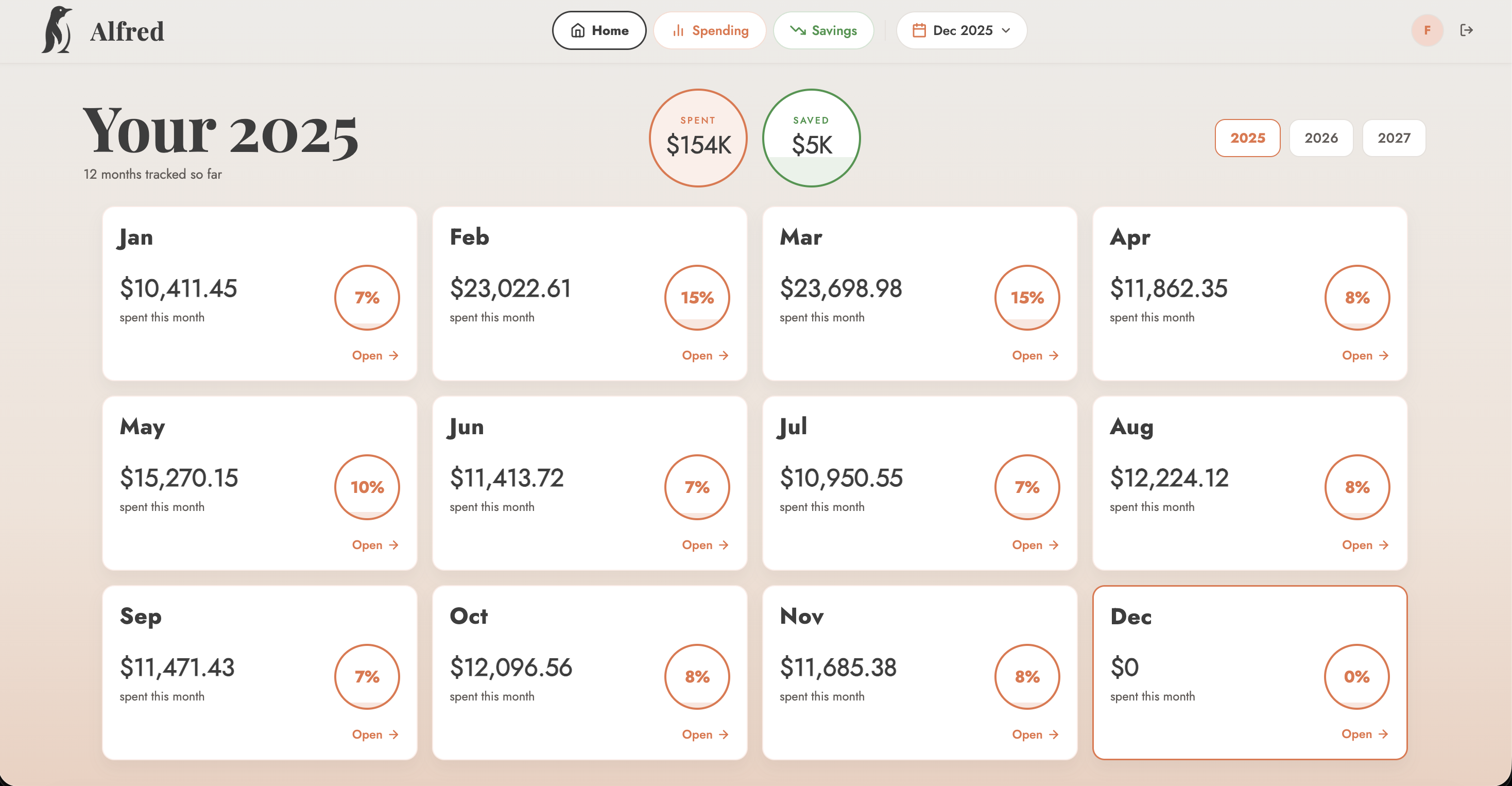Click the bar chart icon on Spending

tap(678, 30)
